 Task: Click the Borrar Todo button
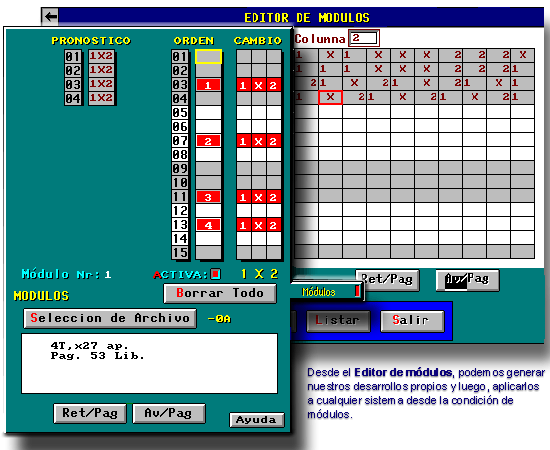(220, 293)
